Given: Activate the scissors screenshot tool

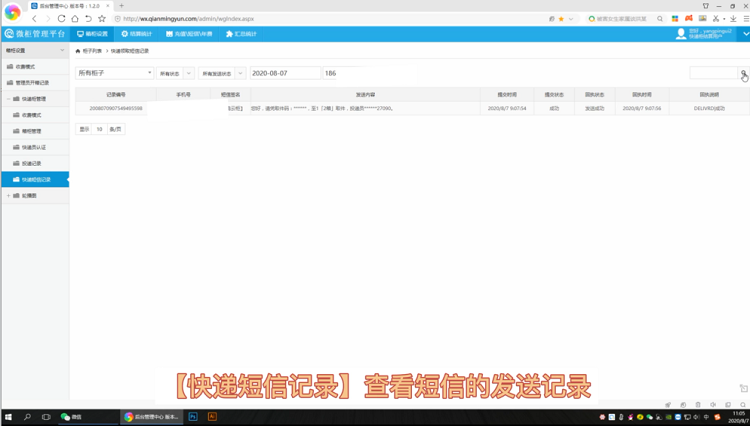Looking at the screenshot, I should coord(716,19).
